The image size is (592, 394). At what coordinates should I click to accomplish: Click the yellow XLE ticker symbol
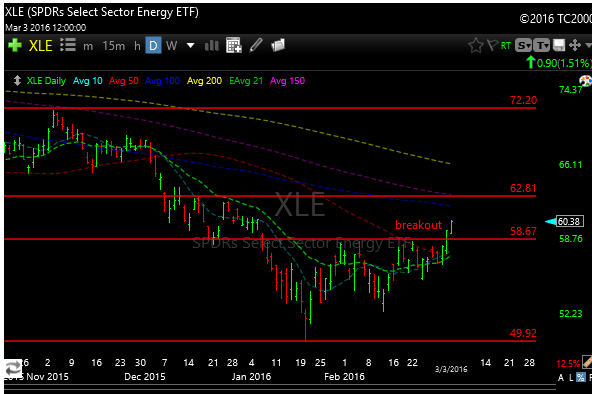point(40,46)
